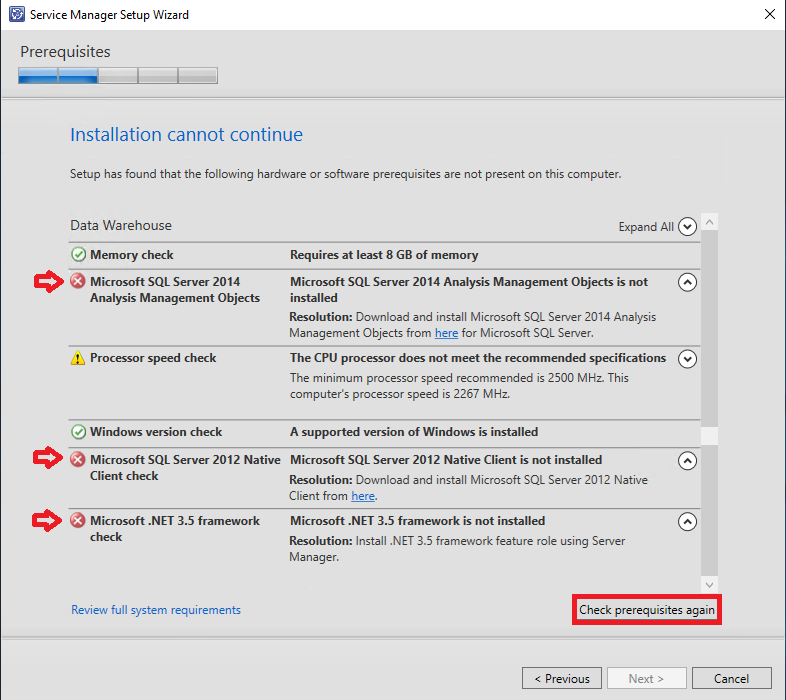
Task: Click the 'Expand All' text label
Action: tap(646, 227)
